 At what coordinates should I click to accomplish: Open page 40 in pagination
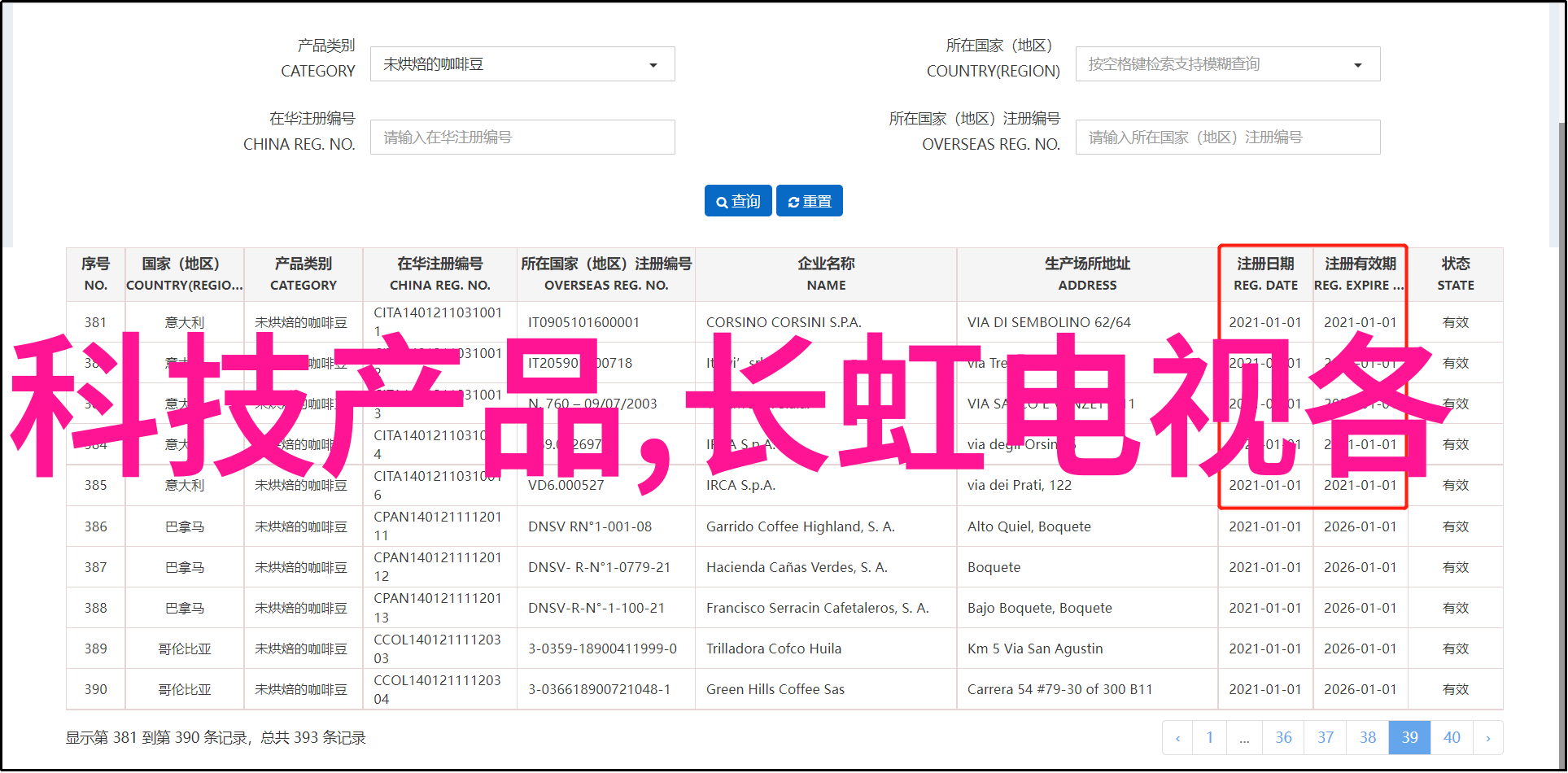point(1452,738)
